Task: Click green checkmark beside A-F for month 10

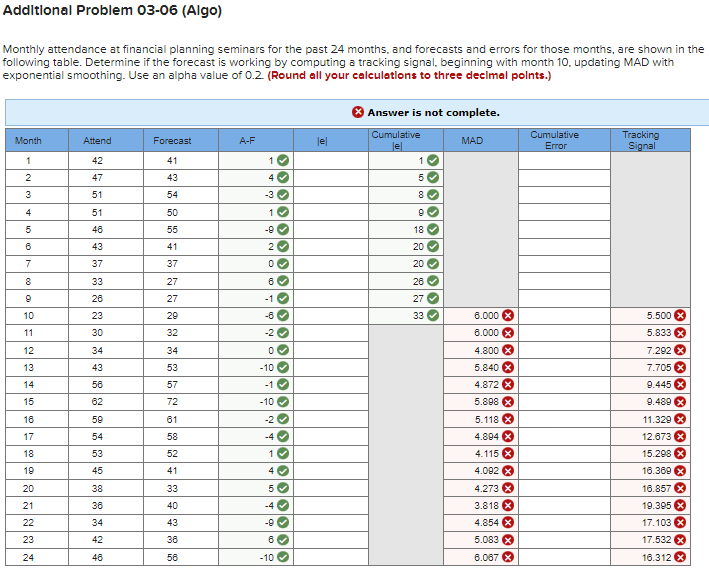Action: tap(283, 316)
